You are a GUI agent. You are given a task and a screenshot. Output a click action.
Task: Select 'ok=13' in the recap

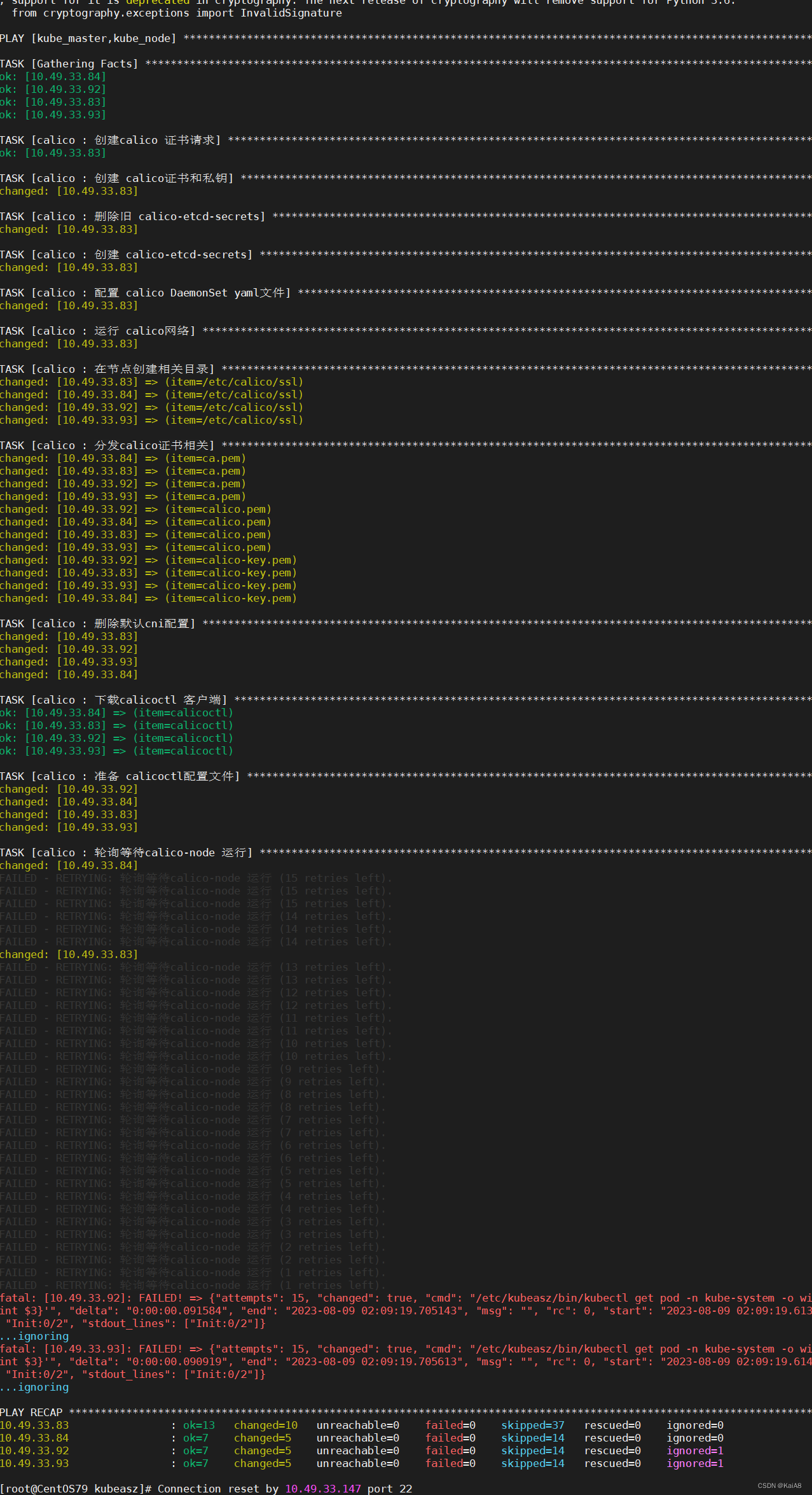click(x=199, y=1425)
